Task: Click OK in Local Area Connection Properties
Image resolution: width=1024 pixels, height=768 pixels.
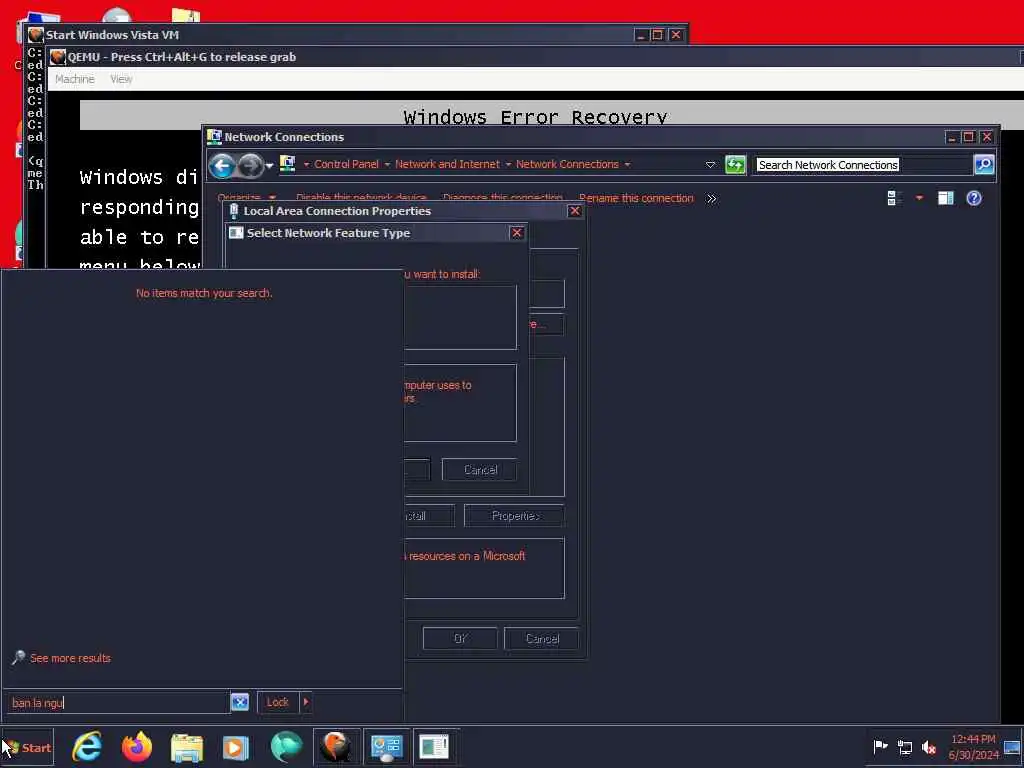Action: pyautogui.click(x=460, y=638)
